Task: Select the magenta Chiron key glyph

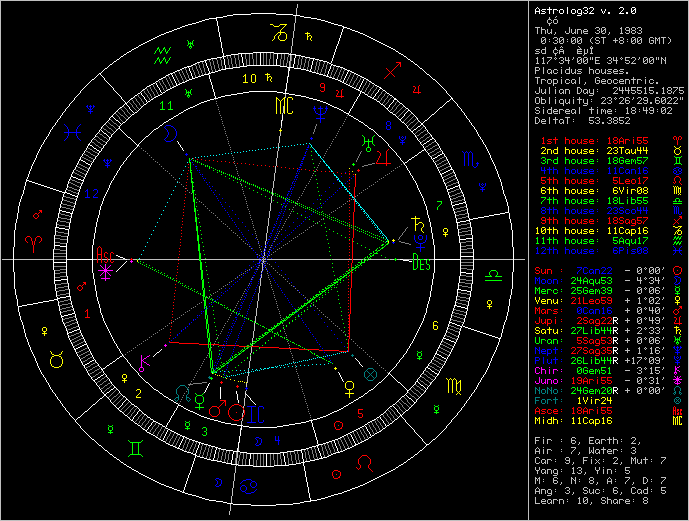Action: (144, 363)
